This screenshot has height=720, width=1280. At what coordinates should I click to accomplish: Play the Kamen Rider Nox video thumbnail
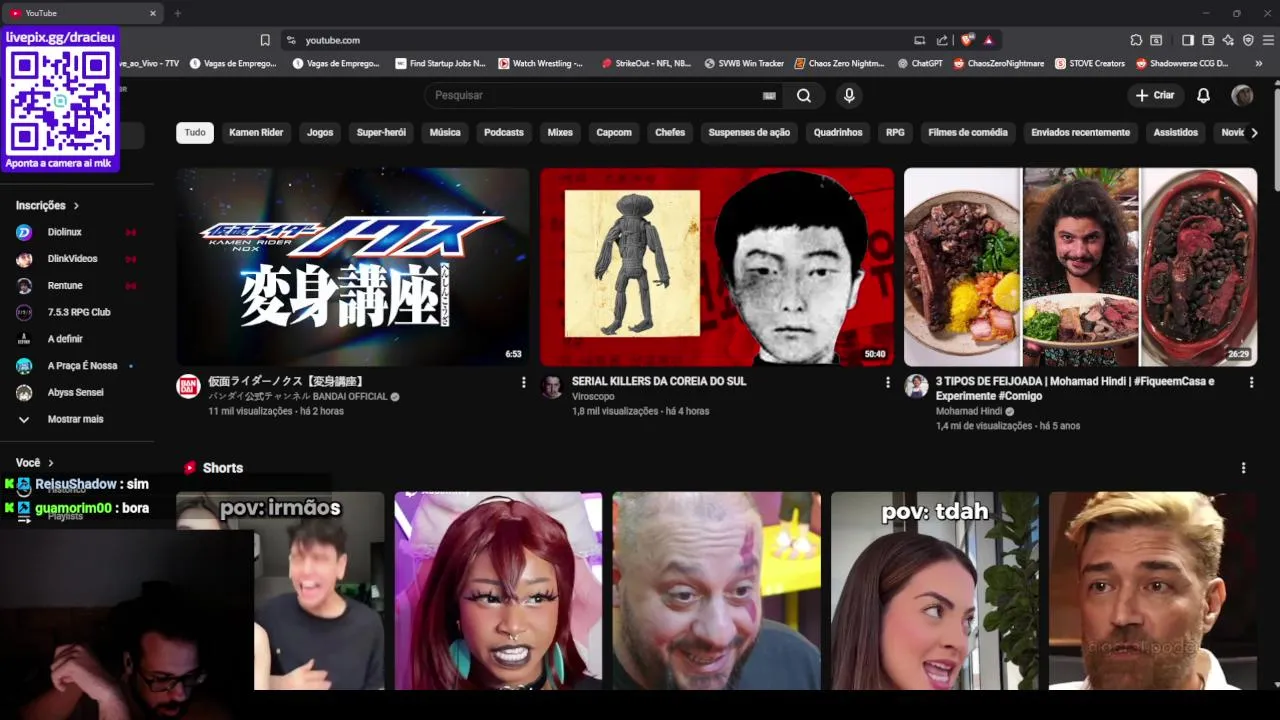(353, 266)
